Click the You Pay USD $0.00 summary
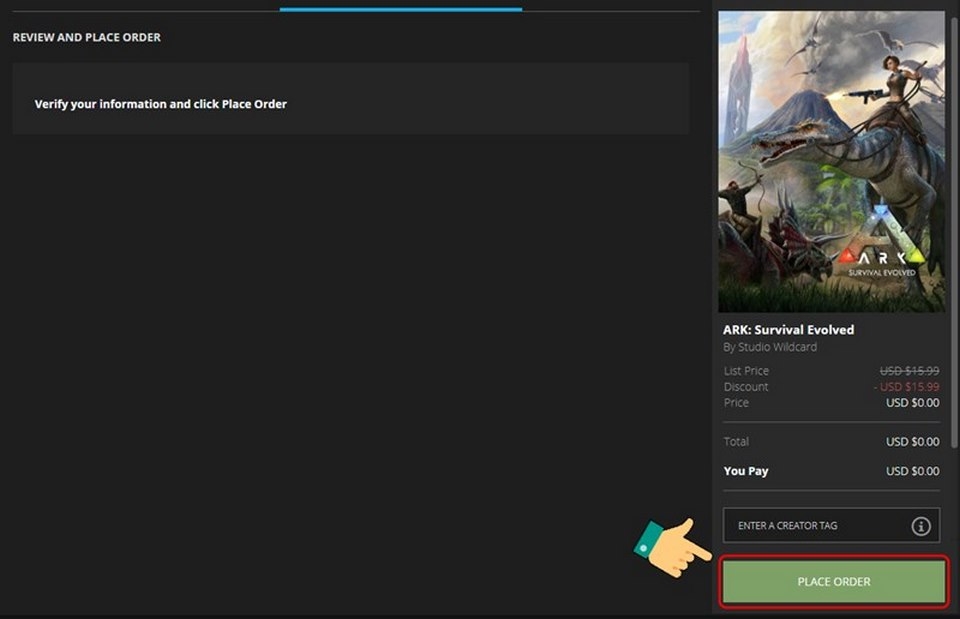 [831, 470]
